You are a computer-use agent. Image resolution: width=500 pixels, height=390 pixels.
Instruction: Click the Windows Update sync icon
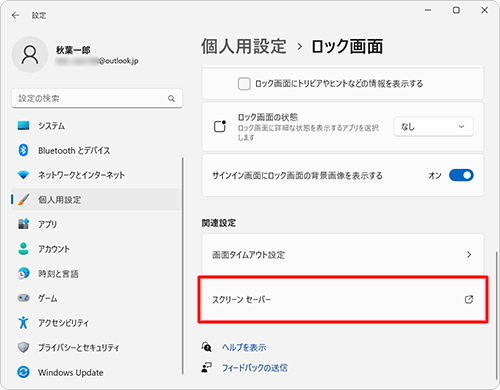click(x=23, y=372)
